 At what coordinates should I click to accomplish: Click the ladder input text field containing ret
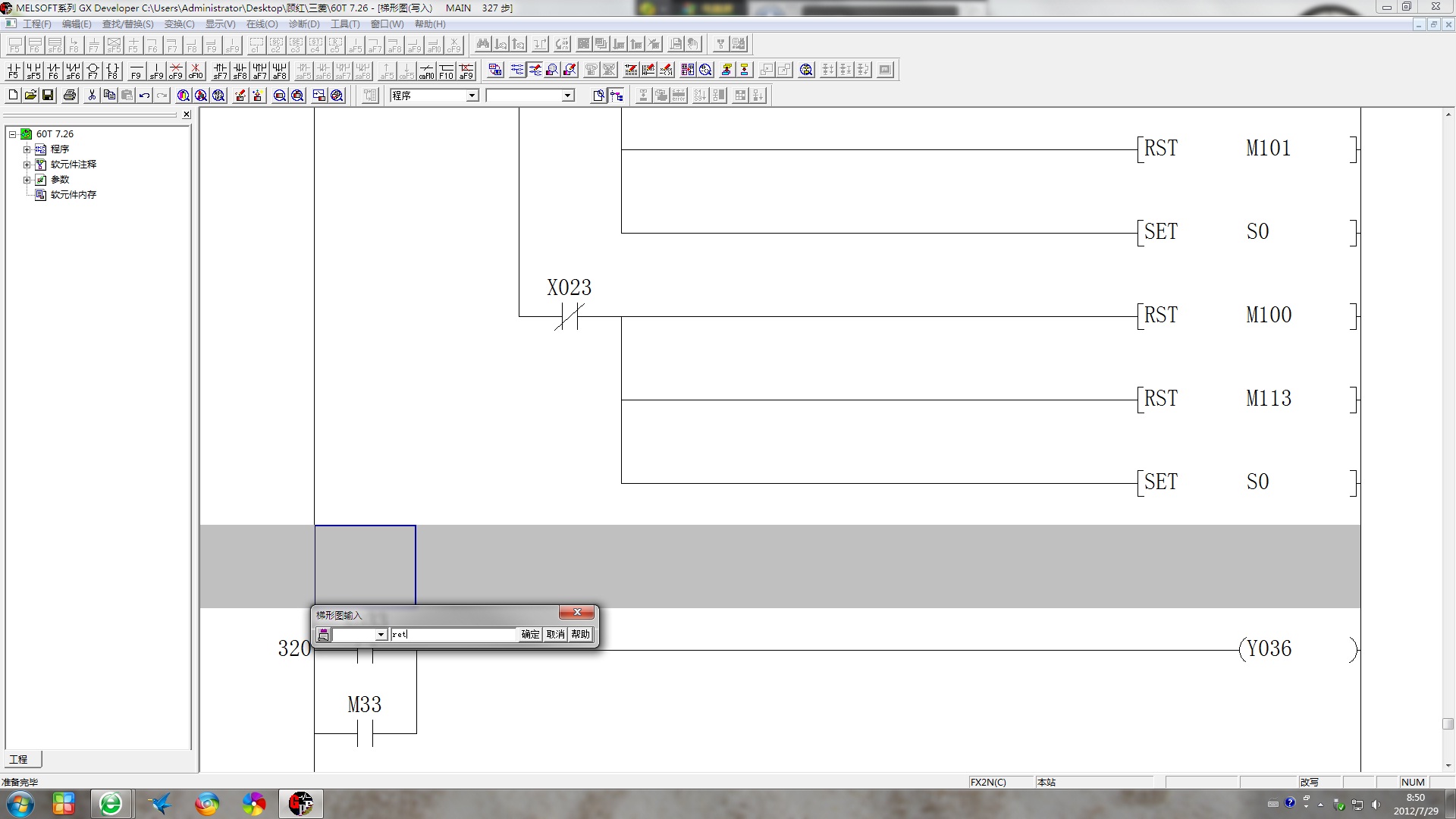pyautogui.click(x=453, y=635)
